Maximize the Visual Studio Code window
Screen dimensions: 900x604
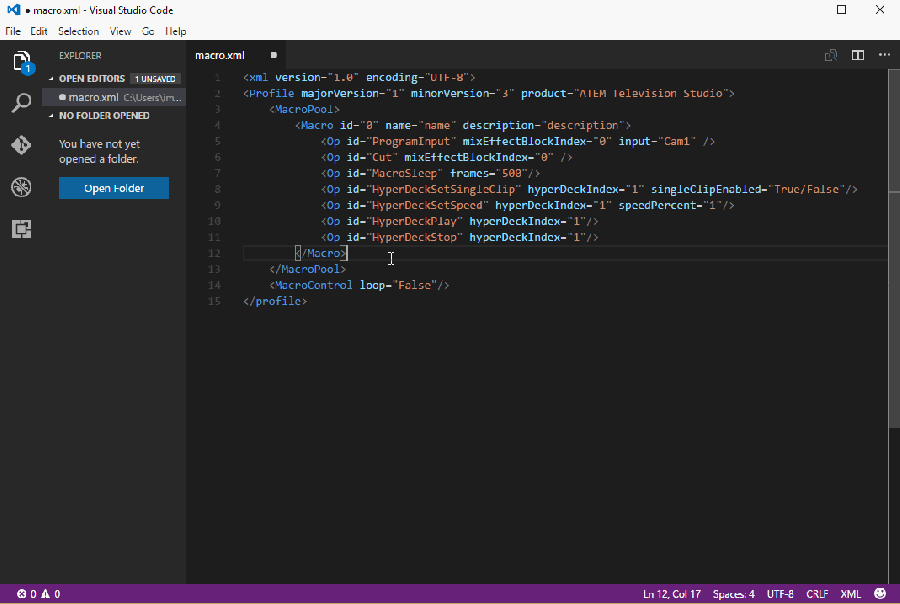841,10
